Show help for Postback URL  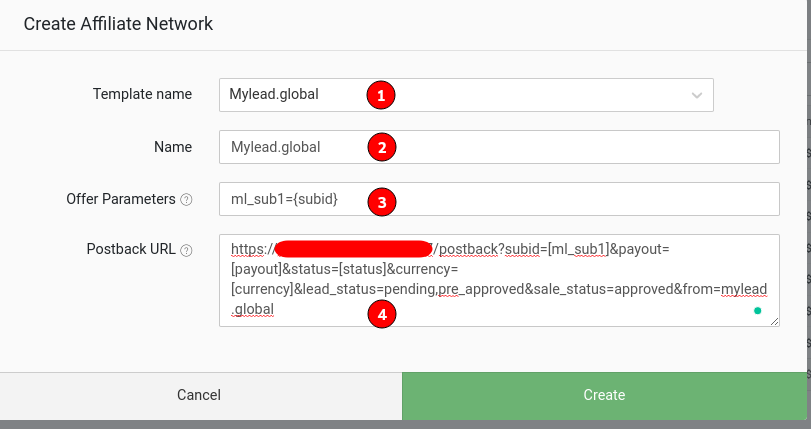click(x=186, y=250)
